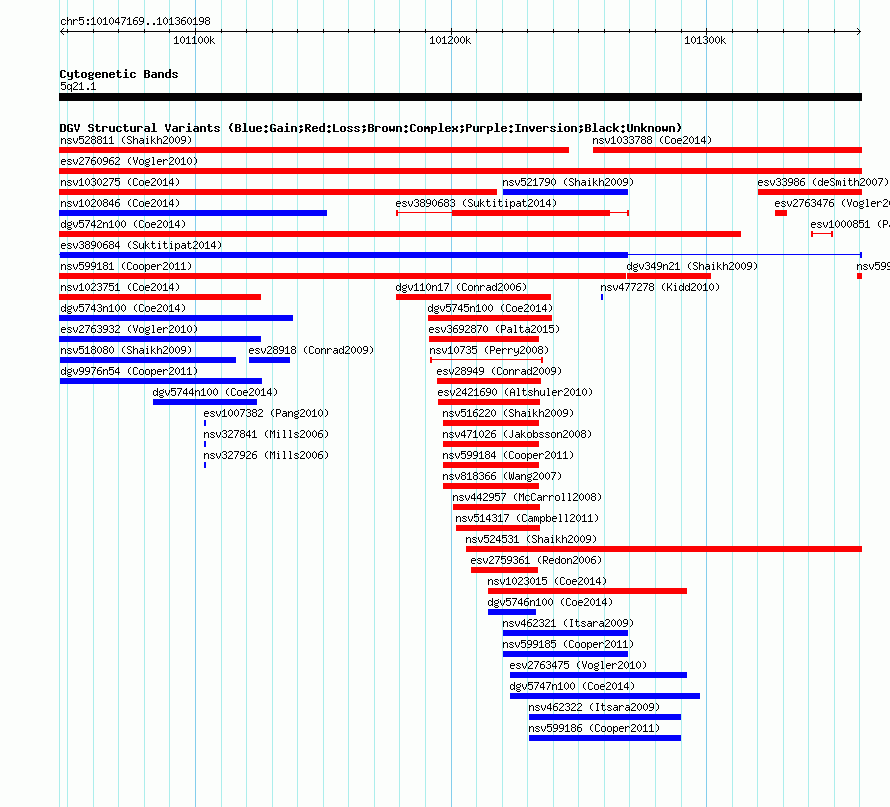Click the 101100k ruler tick label
This screenshot has height=807, width=890.
coord(194,40)
